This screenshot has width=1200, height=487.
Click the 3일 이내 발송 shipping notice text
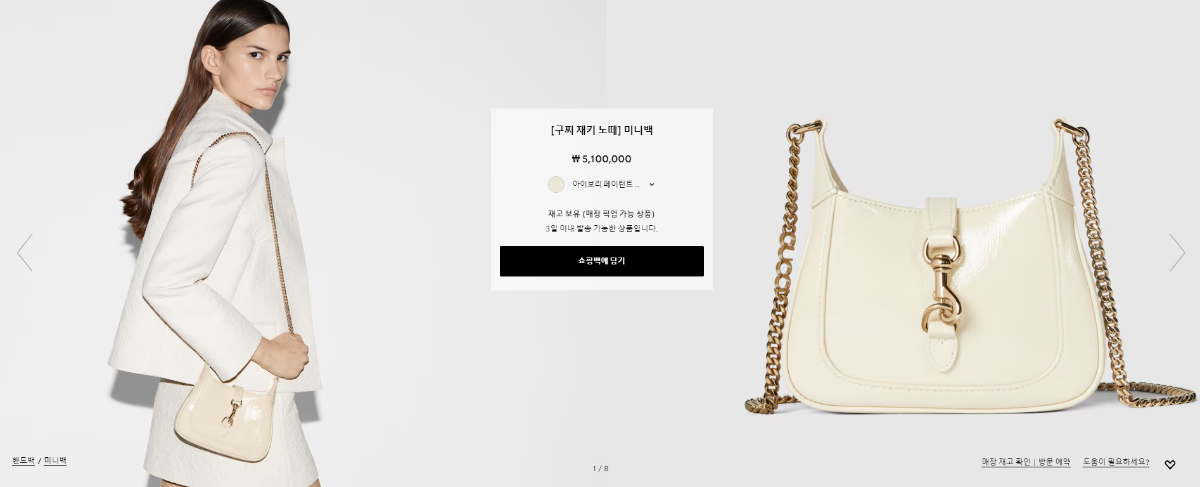(602, 229)
